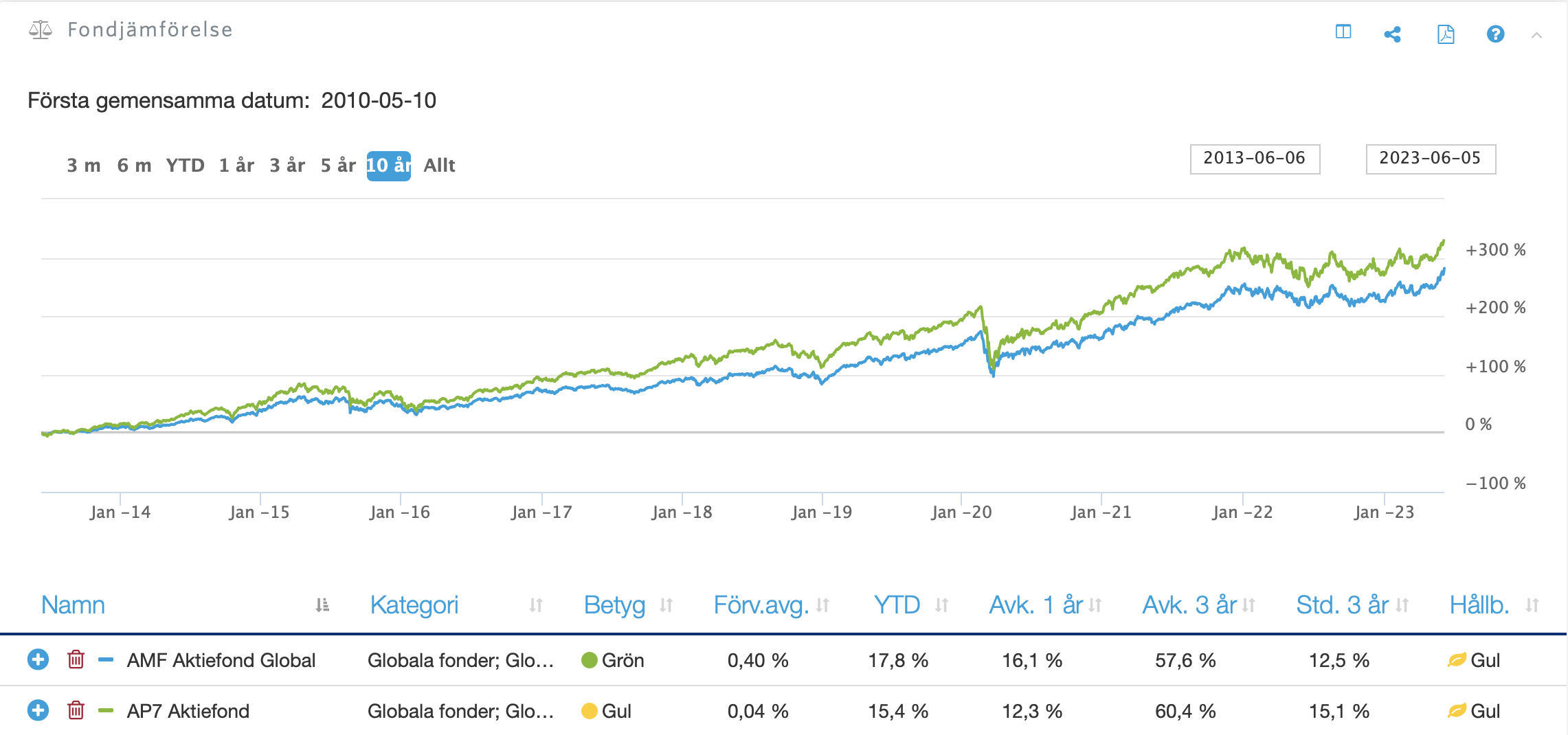The image size is (1568, 735).
Task: Click plus icon for AP7 Aktiefond
Action: 38,710
